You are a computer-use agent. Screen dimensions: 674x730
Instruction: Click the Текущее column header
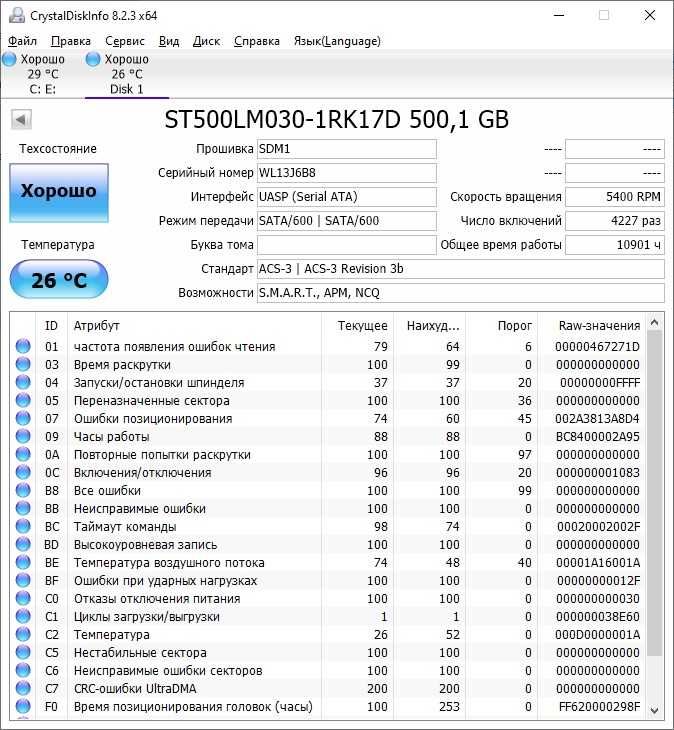[x=357, y=325]
